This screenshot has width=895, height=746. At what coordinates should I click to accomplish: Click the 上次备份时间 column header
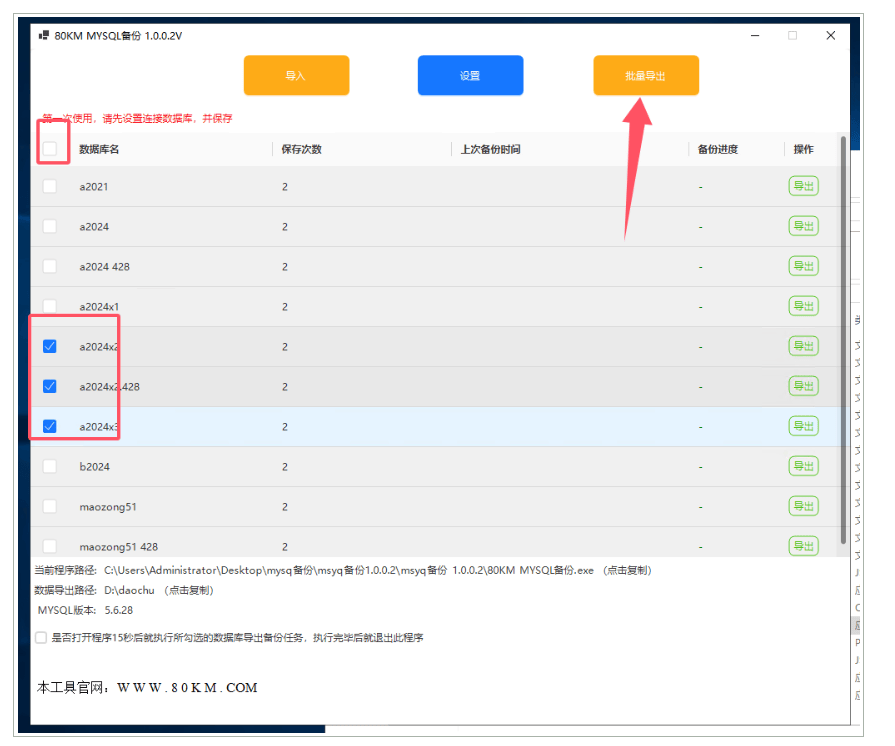491,150
